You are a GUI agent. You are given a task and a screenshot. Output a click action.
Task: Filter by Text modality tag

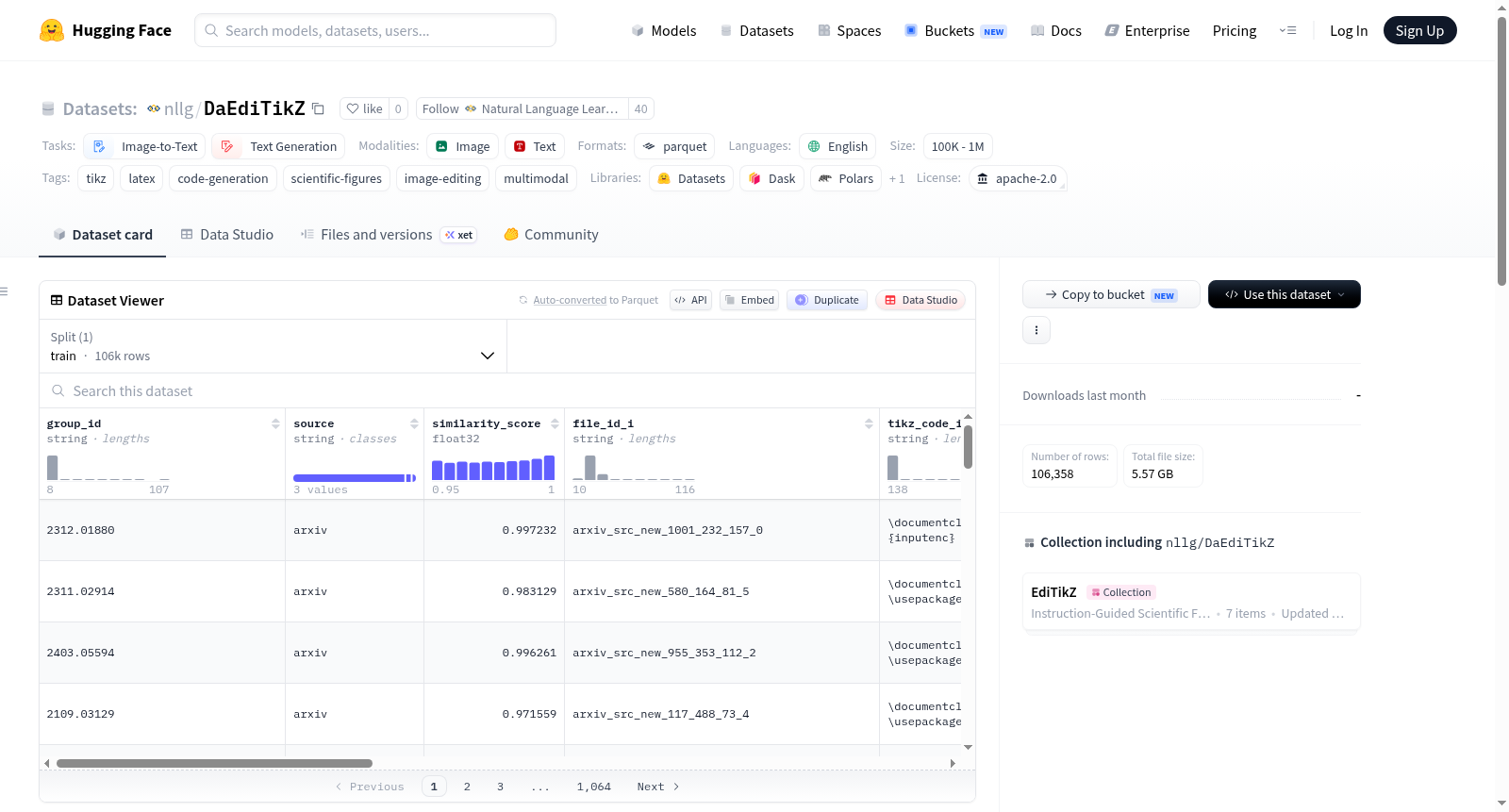tap(535, 146)
